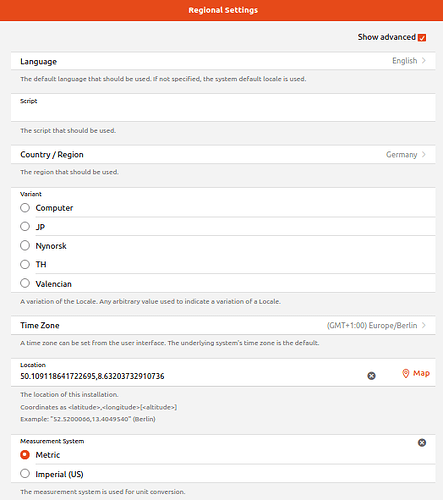Select the JP variant
The height and width of the screenshot is (500, 443).
tap(25, 227)
